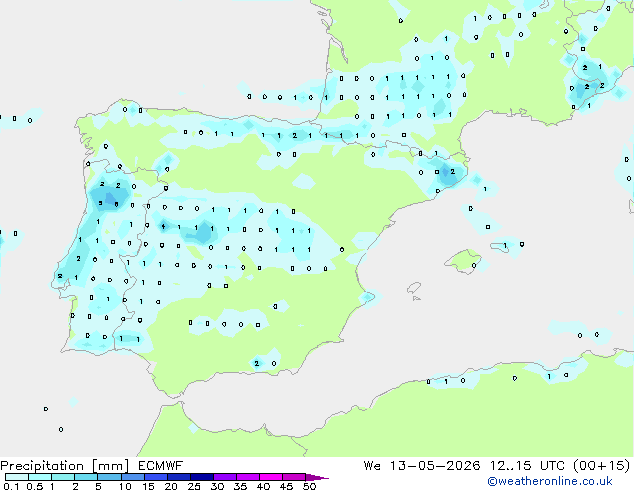Click the 0.5–1 mm legend color swatch

coord(40,477)
